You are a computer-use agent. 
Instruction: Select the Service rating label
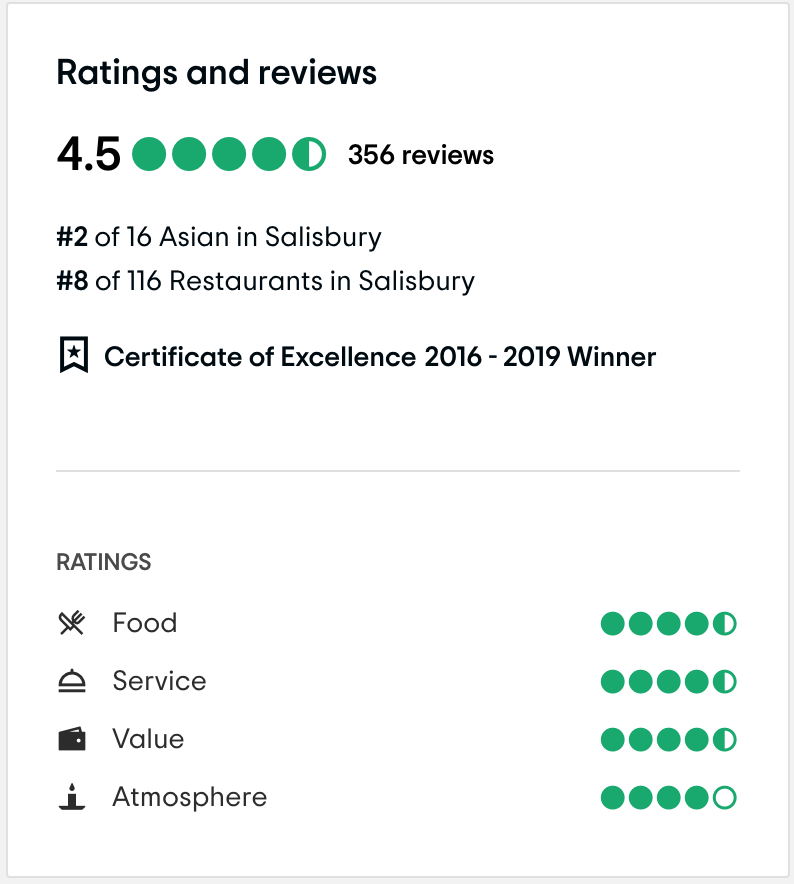pyautogui.click(x=159, y=681)
